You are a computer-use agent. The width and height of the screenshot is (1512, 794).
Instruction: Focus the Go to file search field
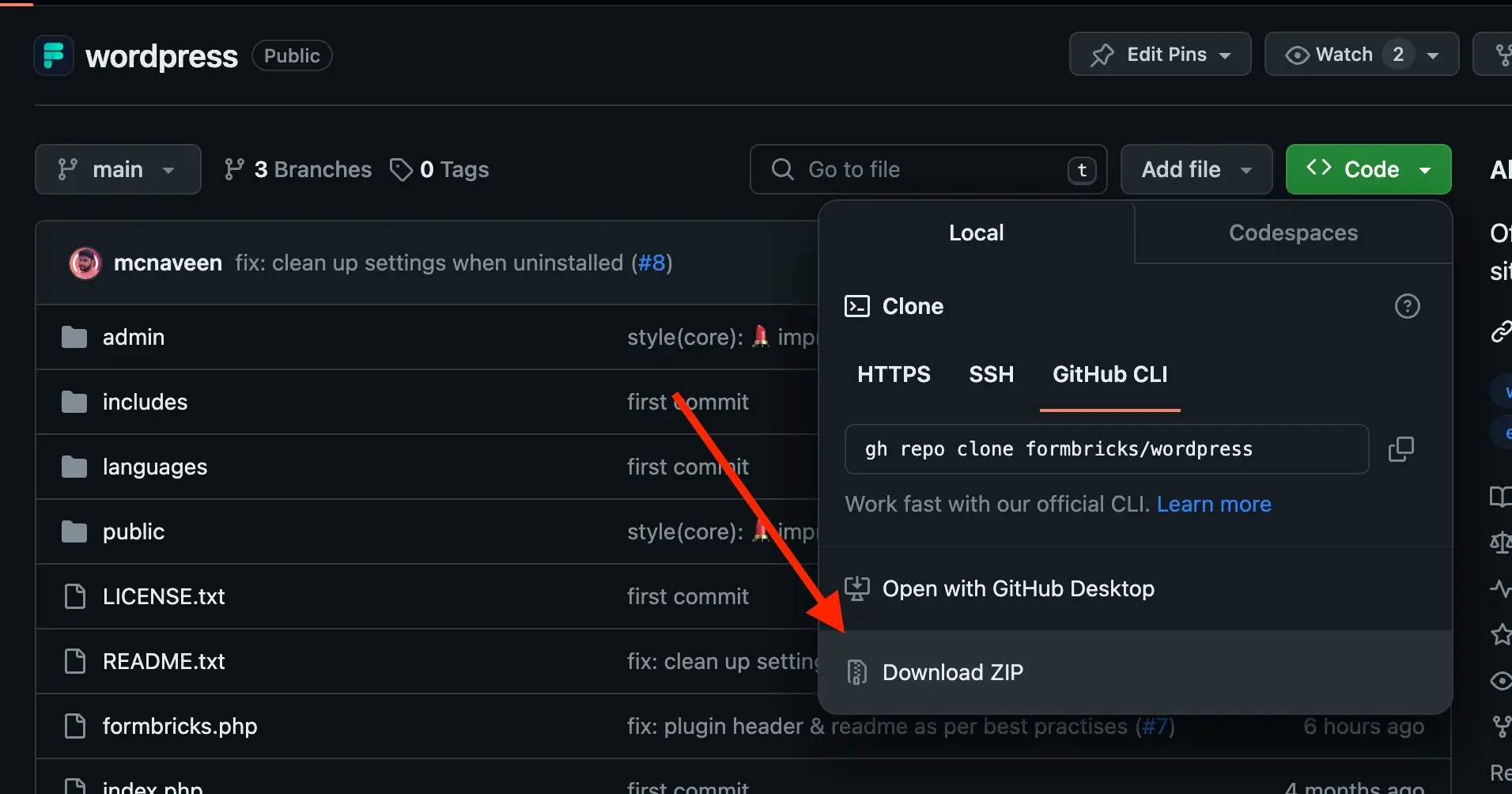(x=928, y=169)
